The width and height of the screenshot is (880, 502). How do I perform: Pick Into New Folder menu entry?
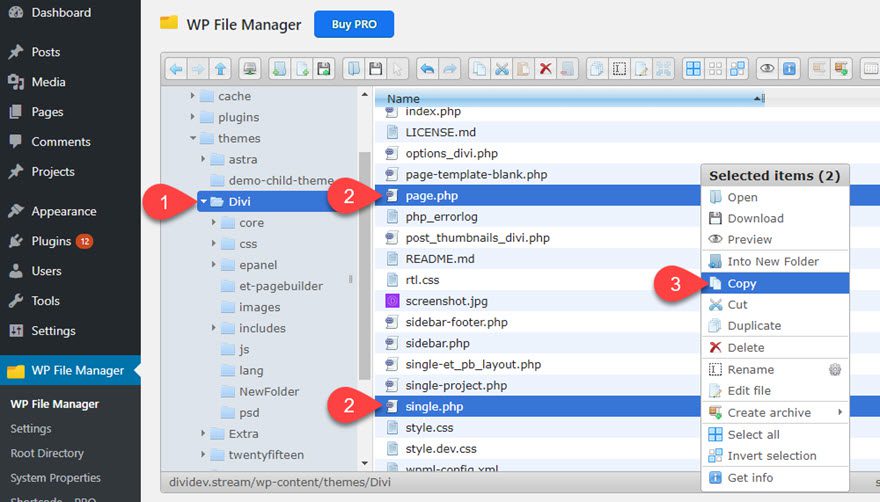775,261
